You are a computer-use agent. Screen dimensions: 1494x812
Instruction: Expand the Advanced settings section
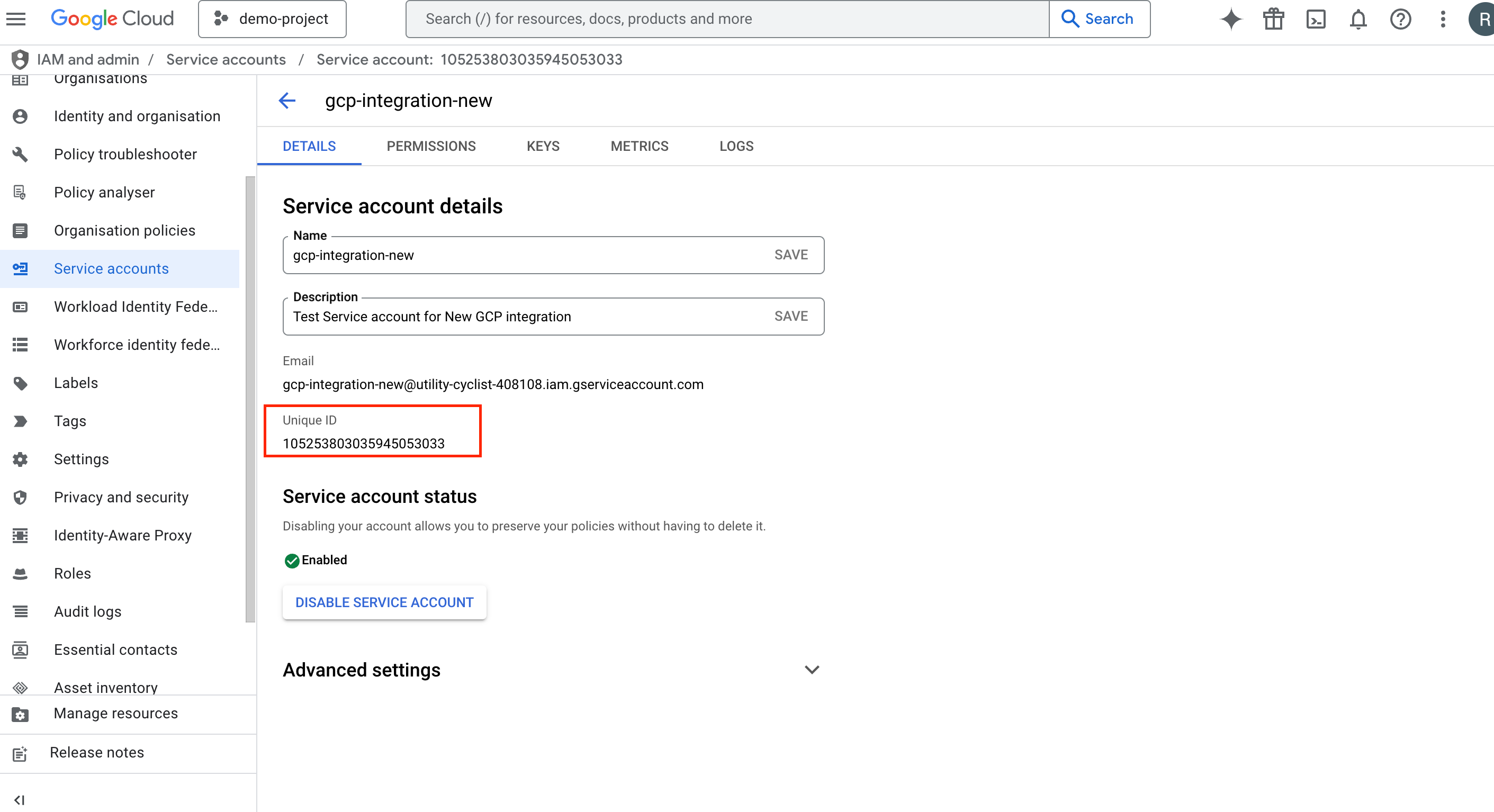[x=812, y=670]
